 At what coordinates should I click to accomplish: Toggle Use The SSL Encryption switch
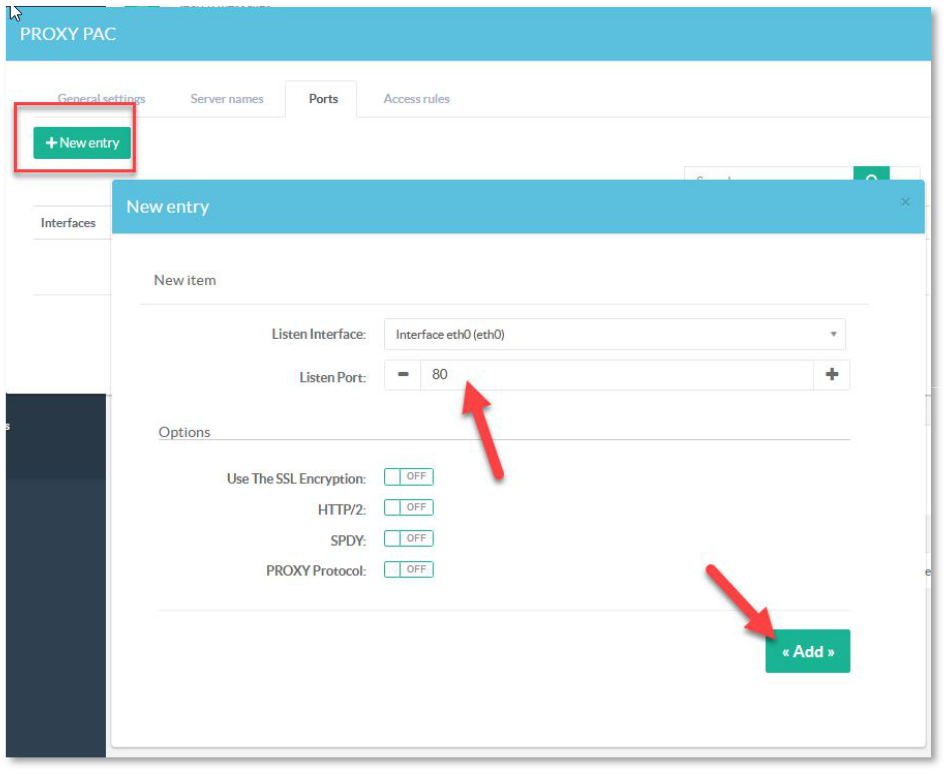tap(408, 477)
